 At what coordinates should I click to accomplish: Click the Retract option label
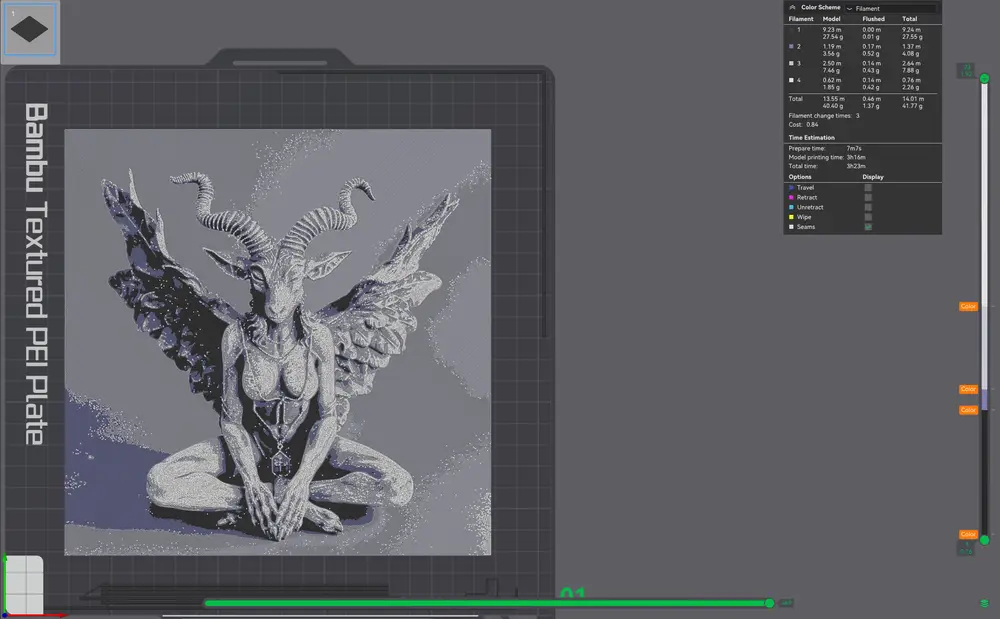click(x=807, y=198)
